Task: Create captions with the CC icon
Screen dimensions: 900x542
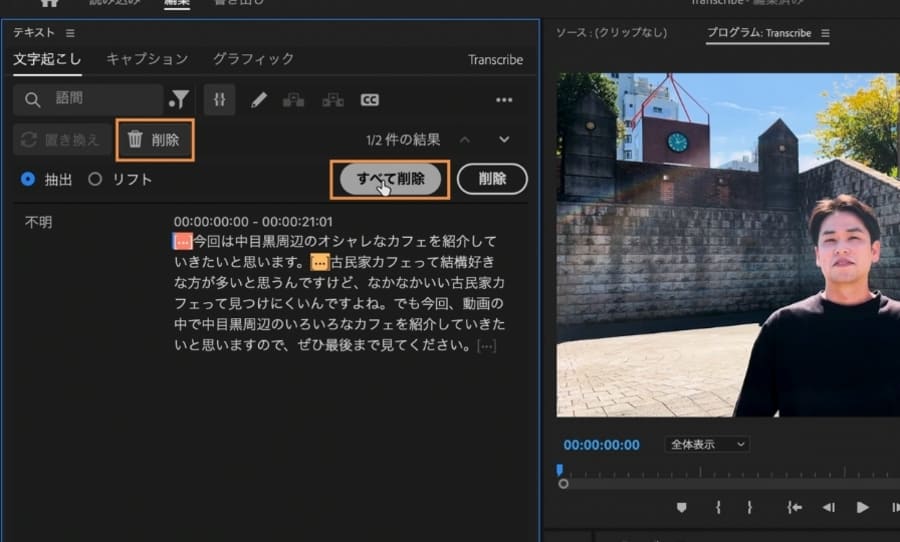Action: pos(370,100)
